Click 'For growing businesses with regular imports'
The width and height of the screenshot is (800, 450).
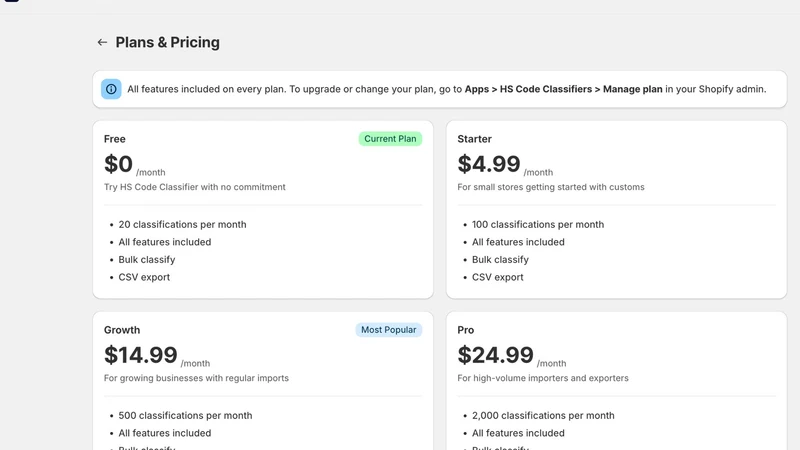196,378
